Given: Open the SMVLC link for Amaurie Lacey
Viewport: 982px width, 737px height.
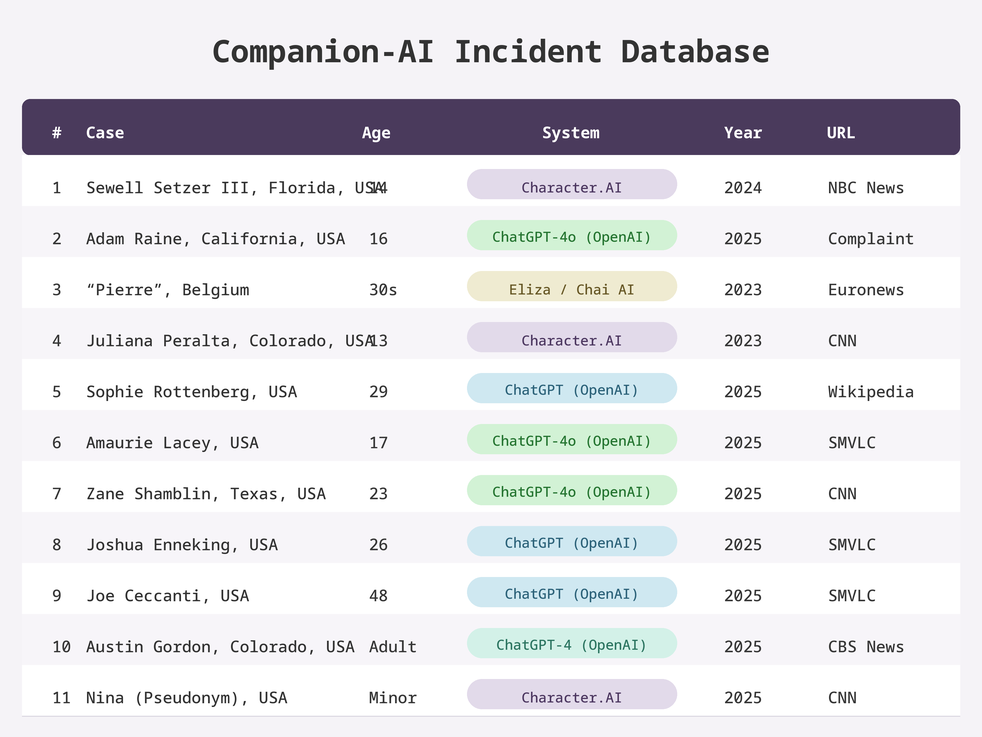Looking at the screenshot, I should point(852,443).
